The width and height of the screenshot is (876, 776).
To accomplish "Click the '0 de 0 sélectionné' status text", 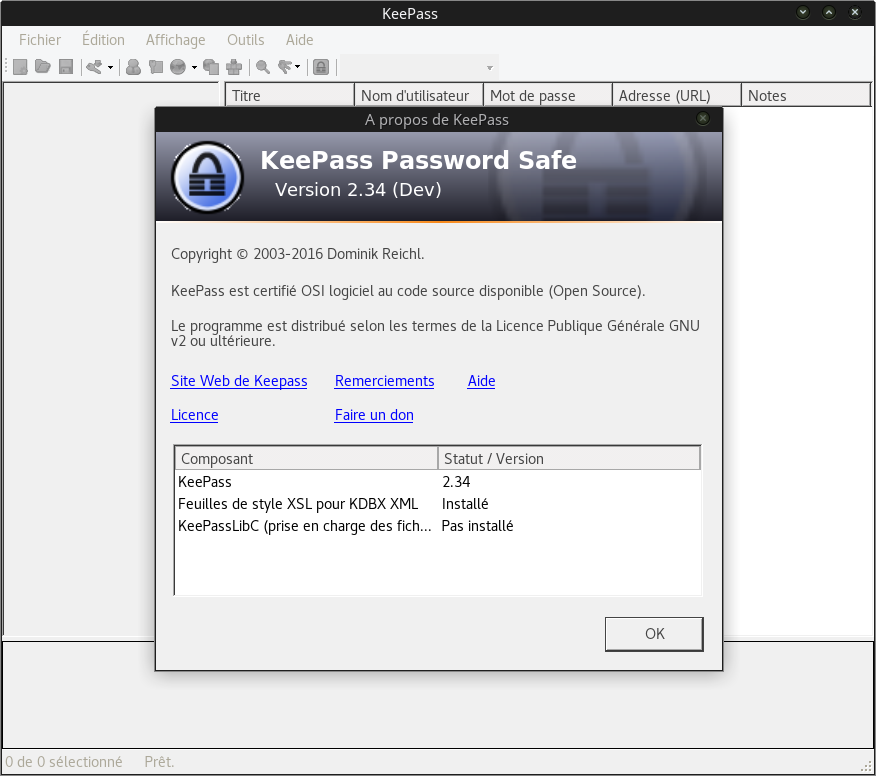I will [64, 762].
